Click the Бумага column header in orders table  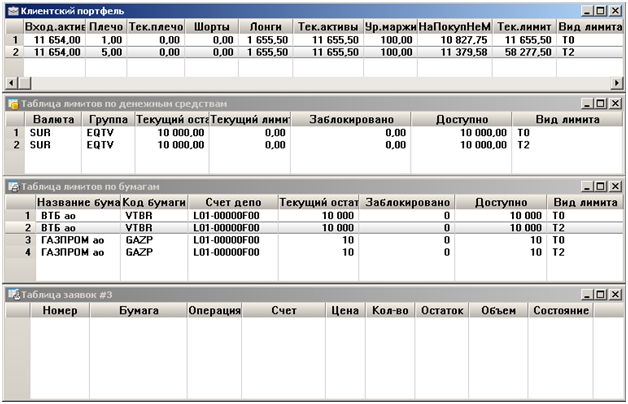coord(138,311)
